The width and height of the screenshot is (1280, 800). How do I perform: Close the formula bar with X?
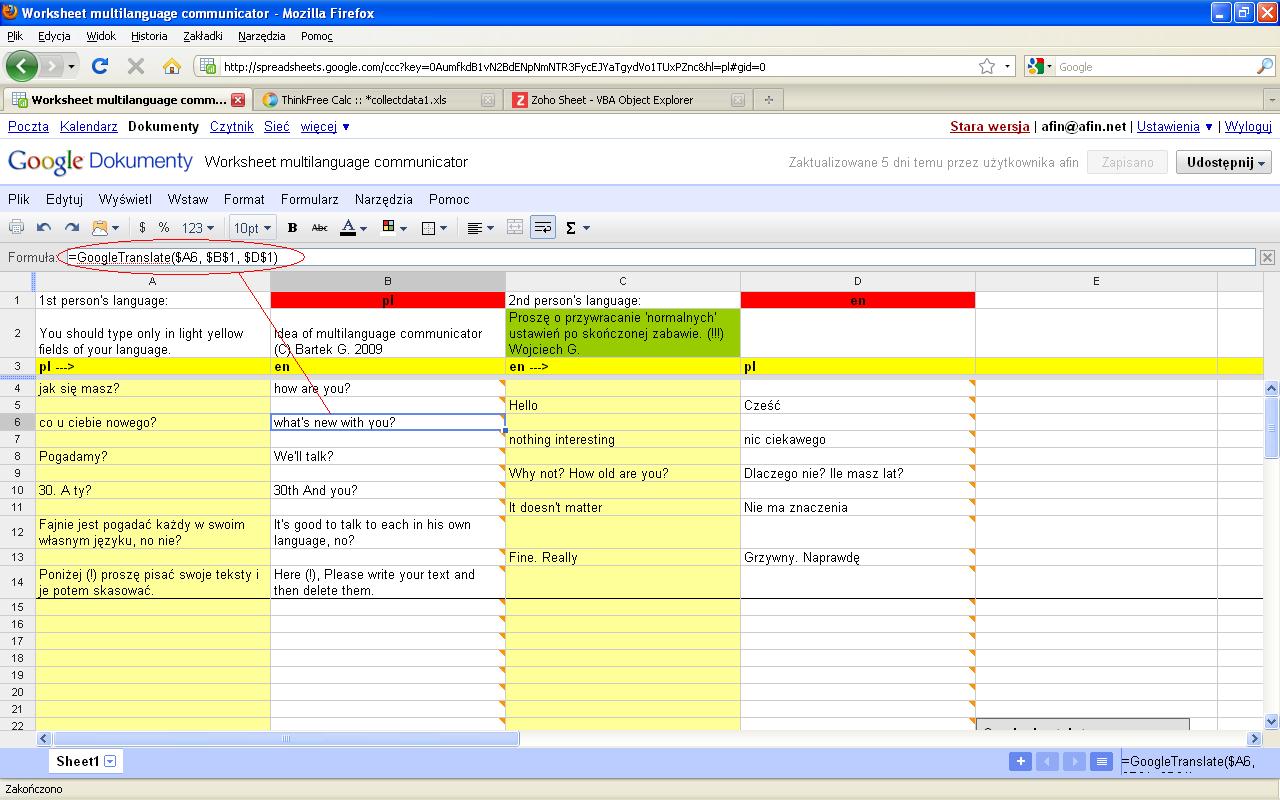[x=1267, y=257]
